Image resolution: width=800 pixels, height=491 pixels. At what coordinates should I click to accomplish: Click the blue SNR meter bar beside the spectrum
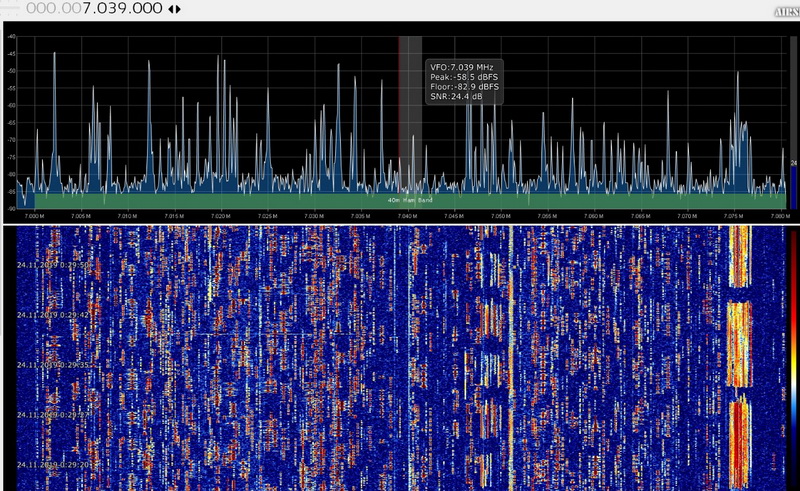click(x=793, y=187)
